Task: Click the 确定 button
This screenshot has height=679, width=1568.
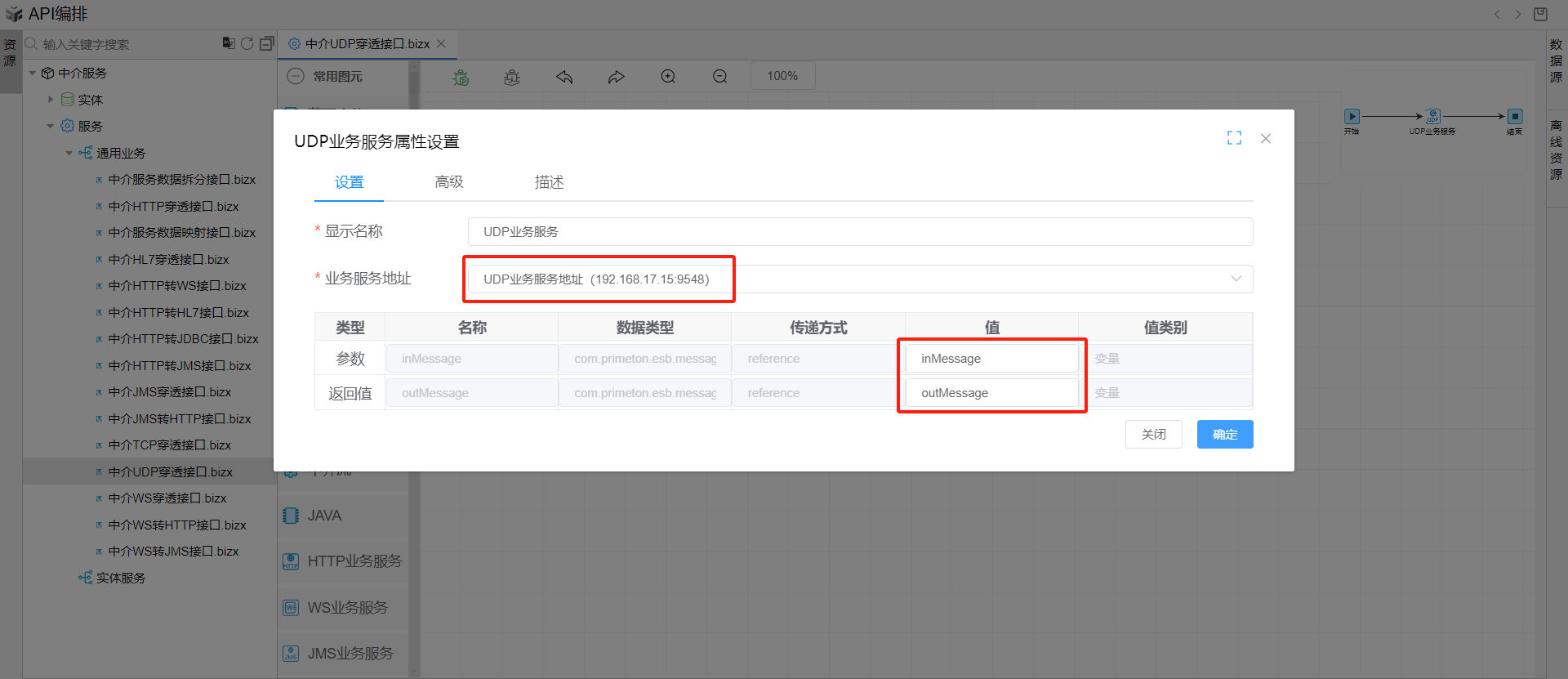Action: (1225, 435)
